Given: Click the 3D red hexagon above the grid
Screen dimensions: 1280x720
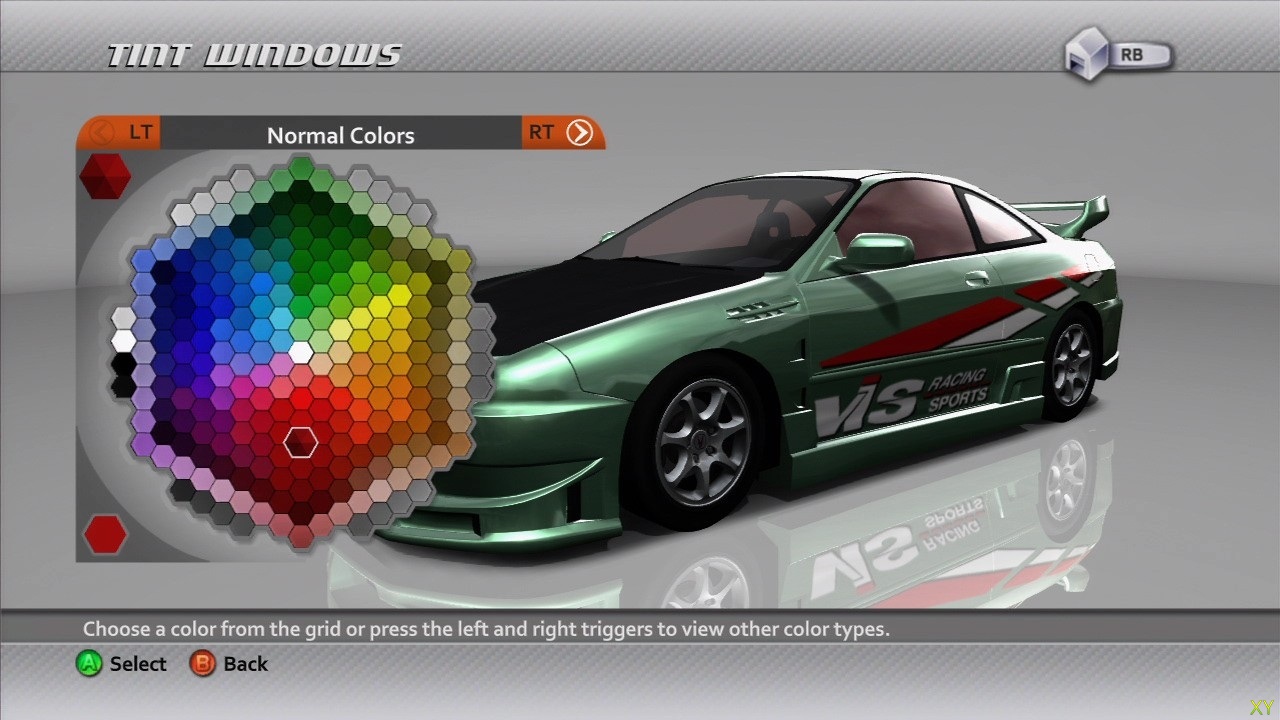Looking at the screenshot, I should tap(105, 176).
